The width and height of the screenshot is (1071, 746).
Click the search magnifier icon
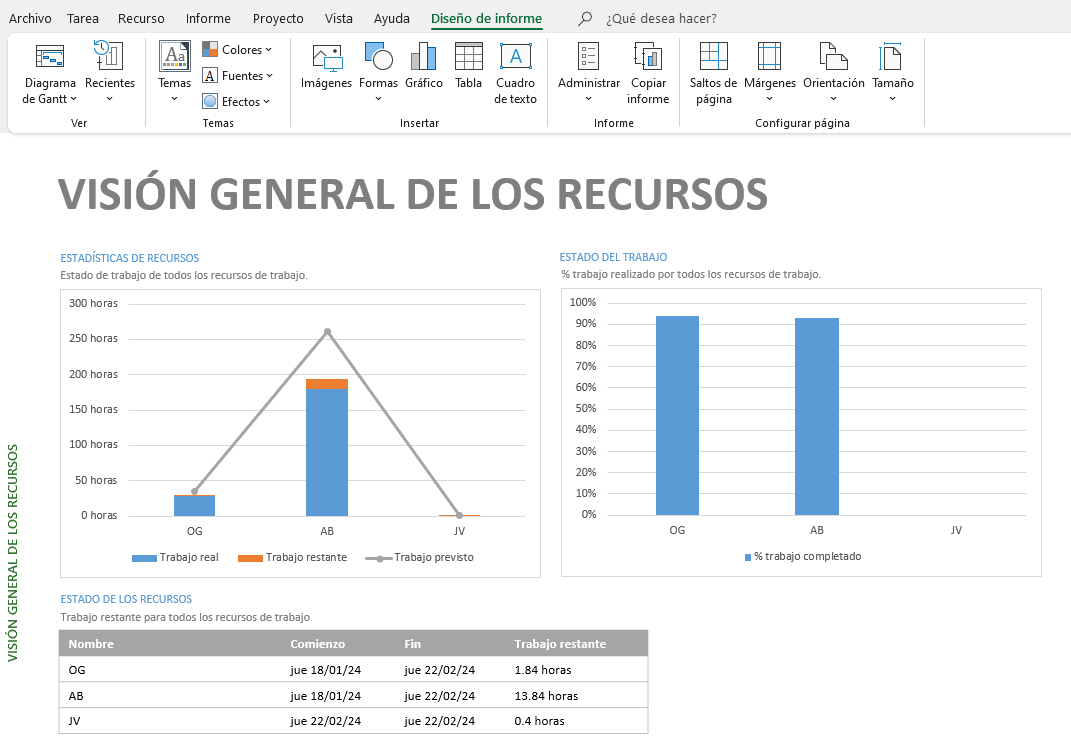click(586, 19)
